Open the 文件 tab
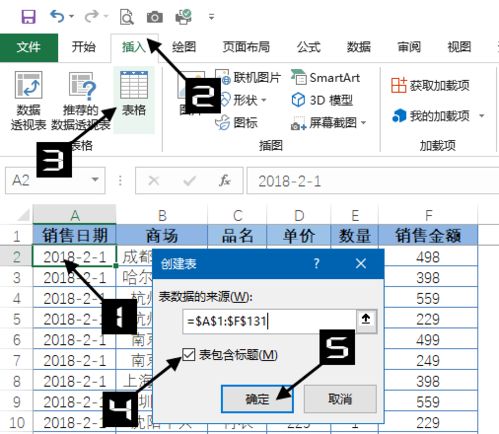499x434 pixels. [29, 47]
